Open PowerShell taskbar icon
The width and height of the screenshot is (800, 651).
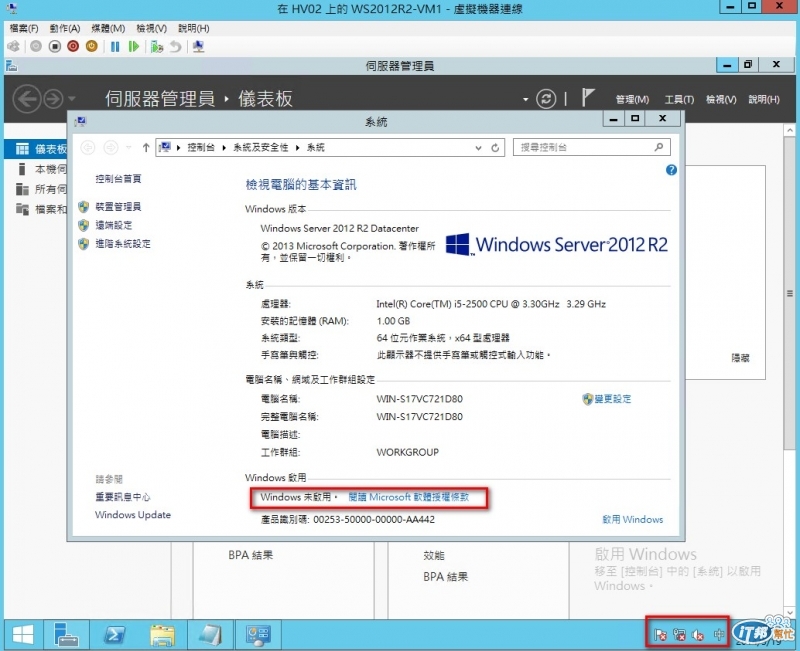(x=114, y=634)
